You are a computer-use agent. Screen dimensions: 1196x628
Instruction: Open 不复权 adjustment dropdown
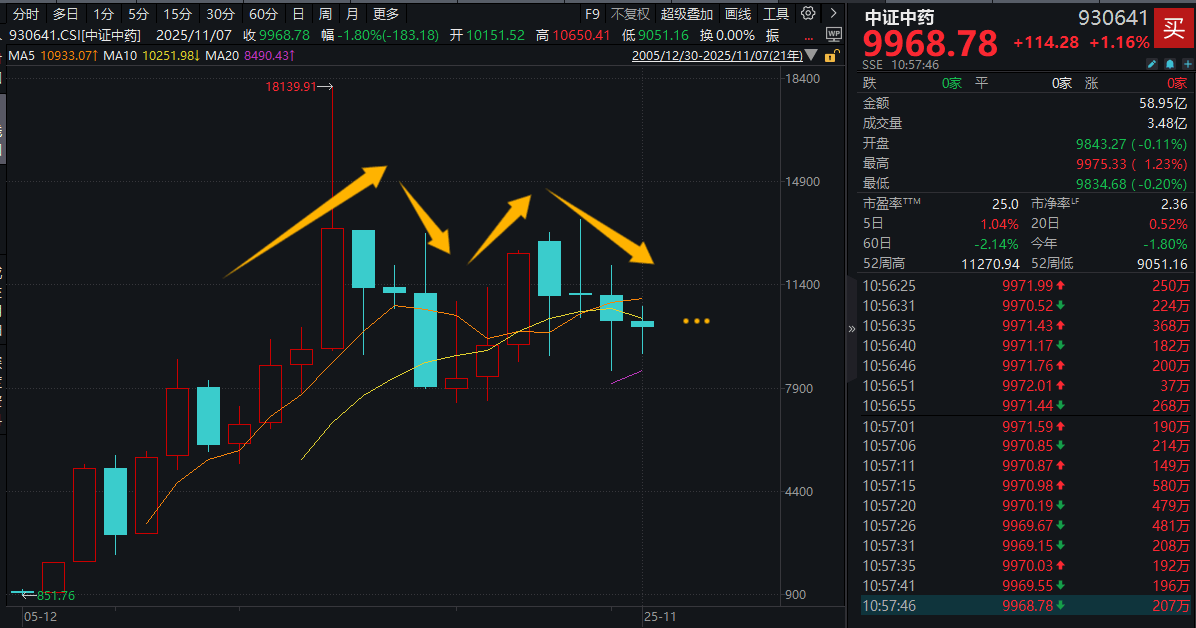630,14
